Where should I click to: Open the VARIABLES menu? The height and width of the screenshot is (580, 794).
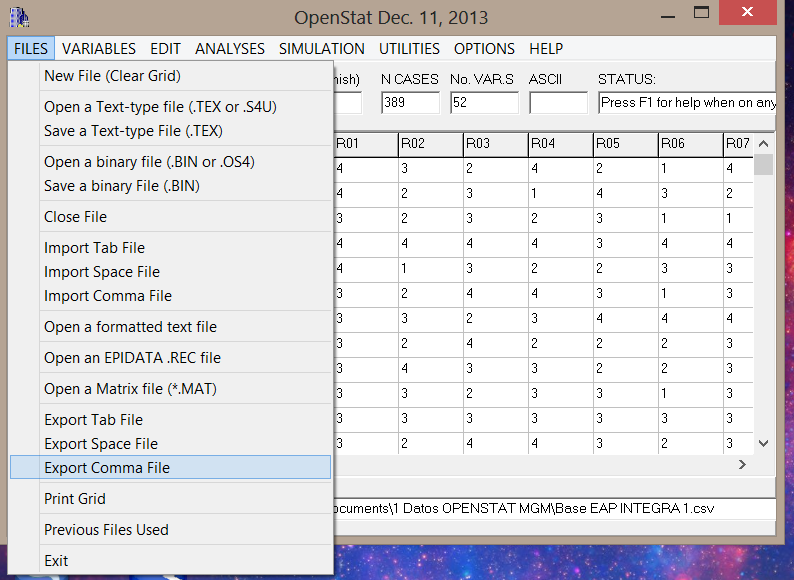[x=99, y=49]
